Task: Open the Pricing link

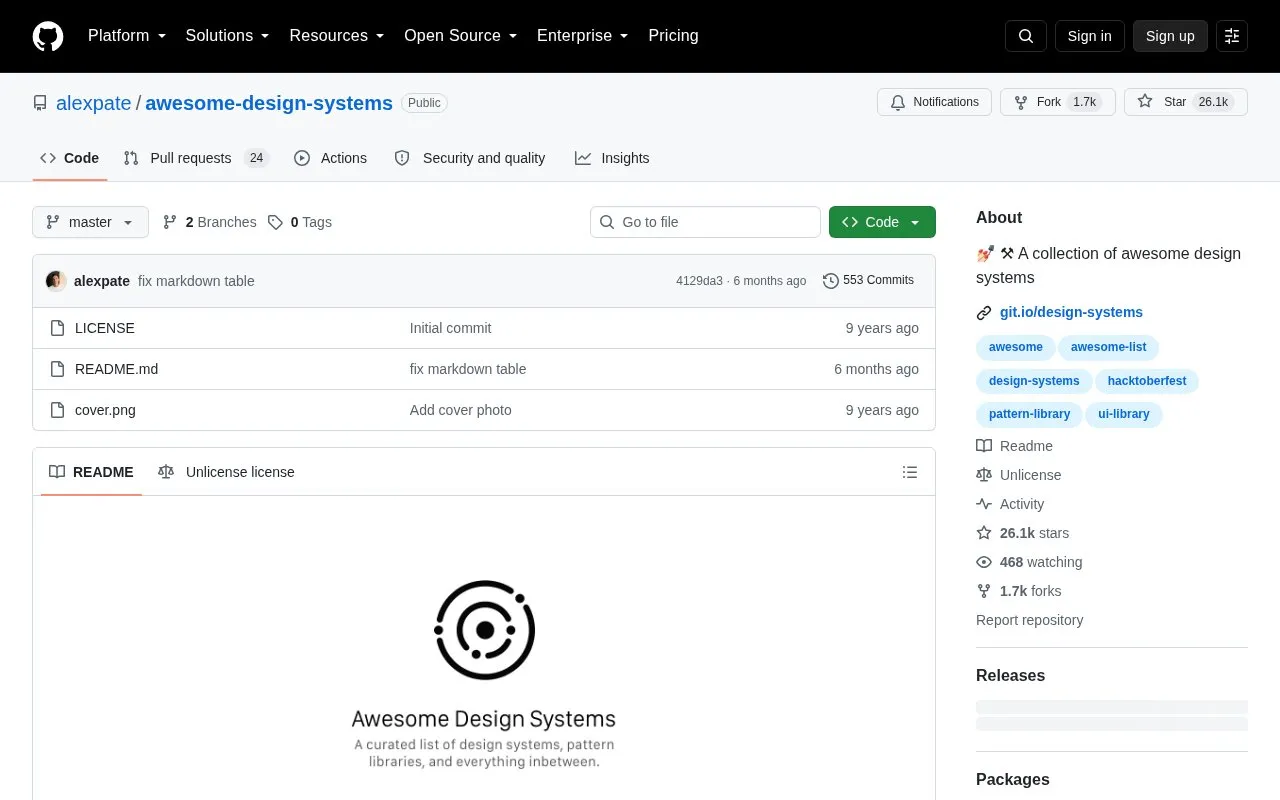Action: [x=673, y=36]
